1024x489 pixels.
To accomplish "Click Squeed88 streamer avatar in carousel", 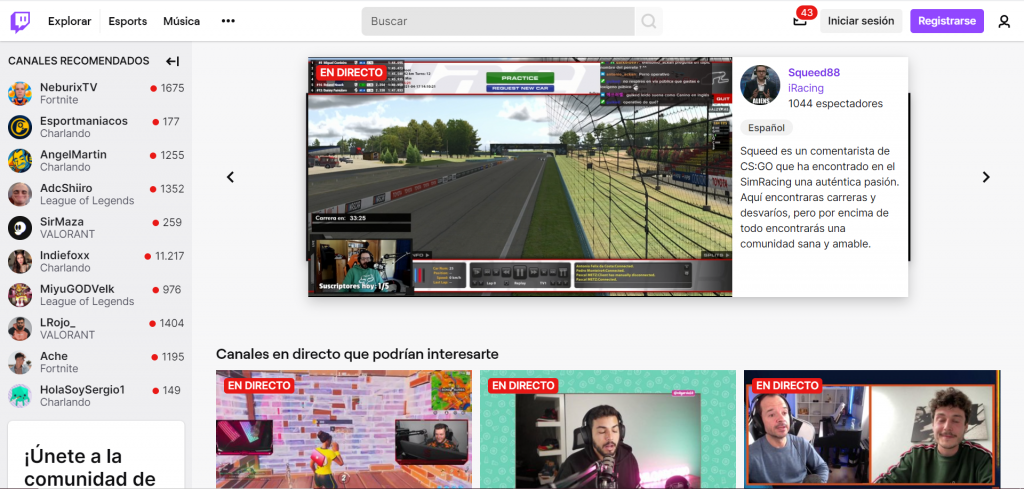I will coord(760,85).
